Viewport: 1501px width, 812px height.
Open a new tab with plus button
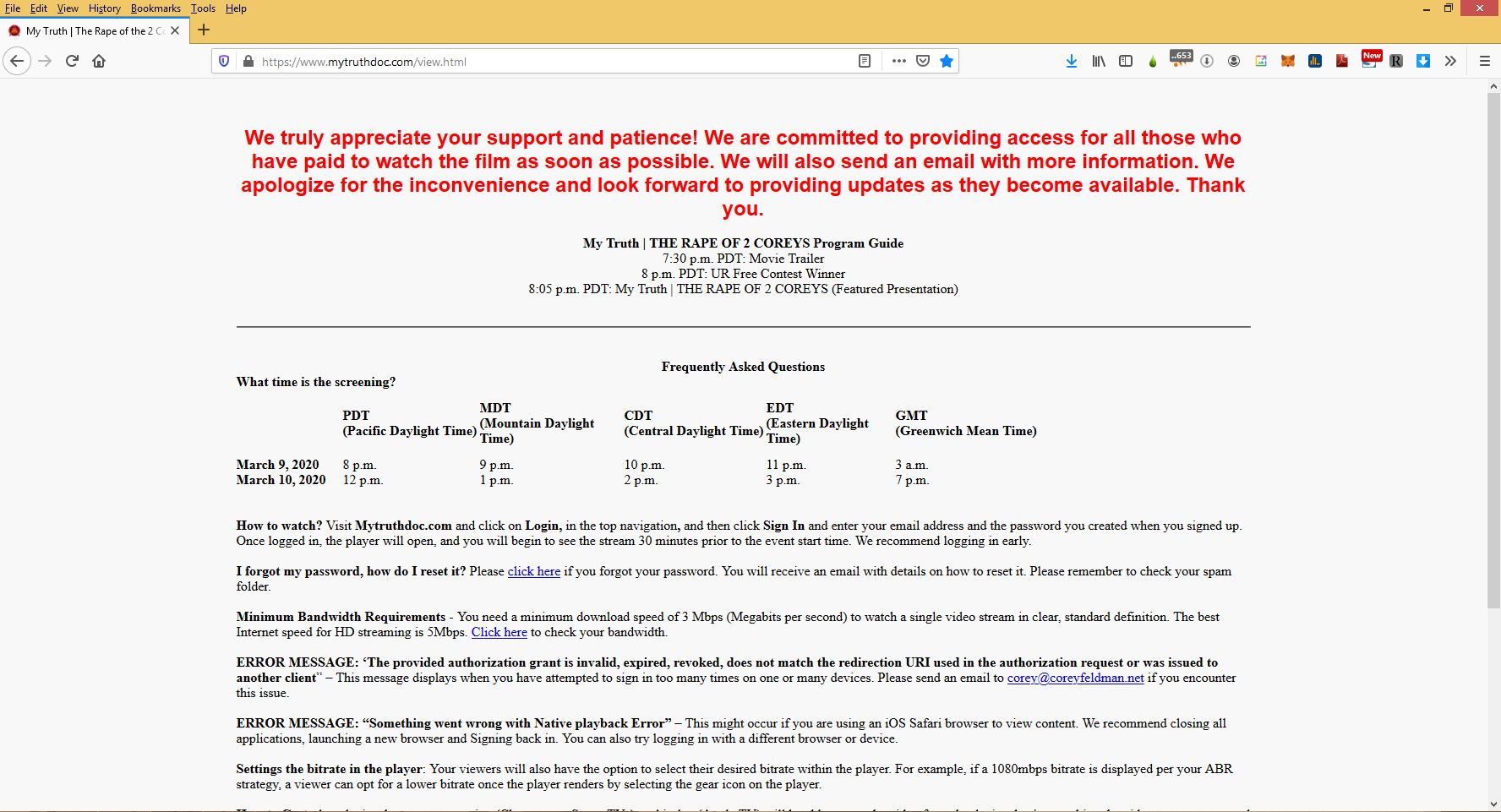203,30
